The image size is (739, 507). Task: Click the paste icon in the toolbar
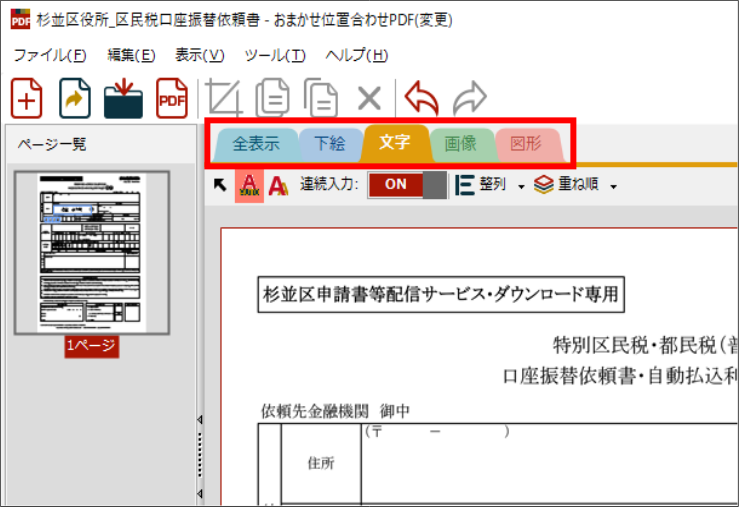(321, 98)
